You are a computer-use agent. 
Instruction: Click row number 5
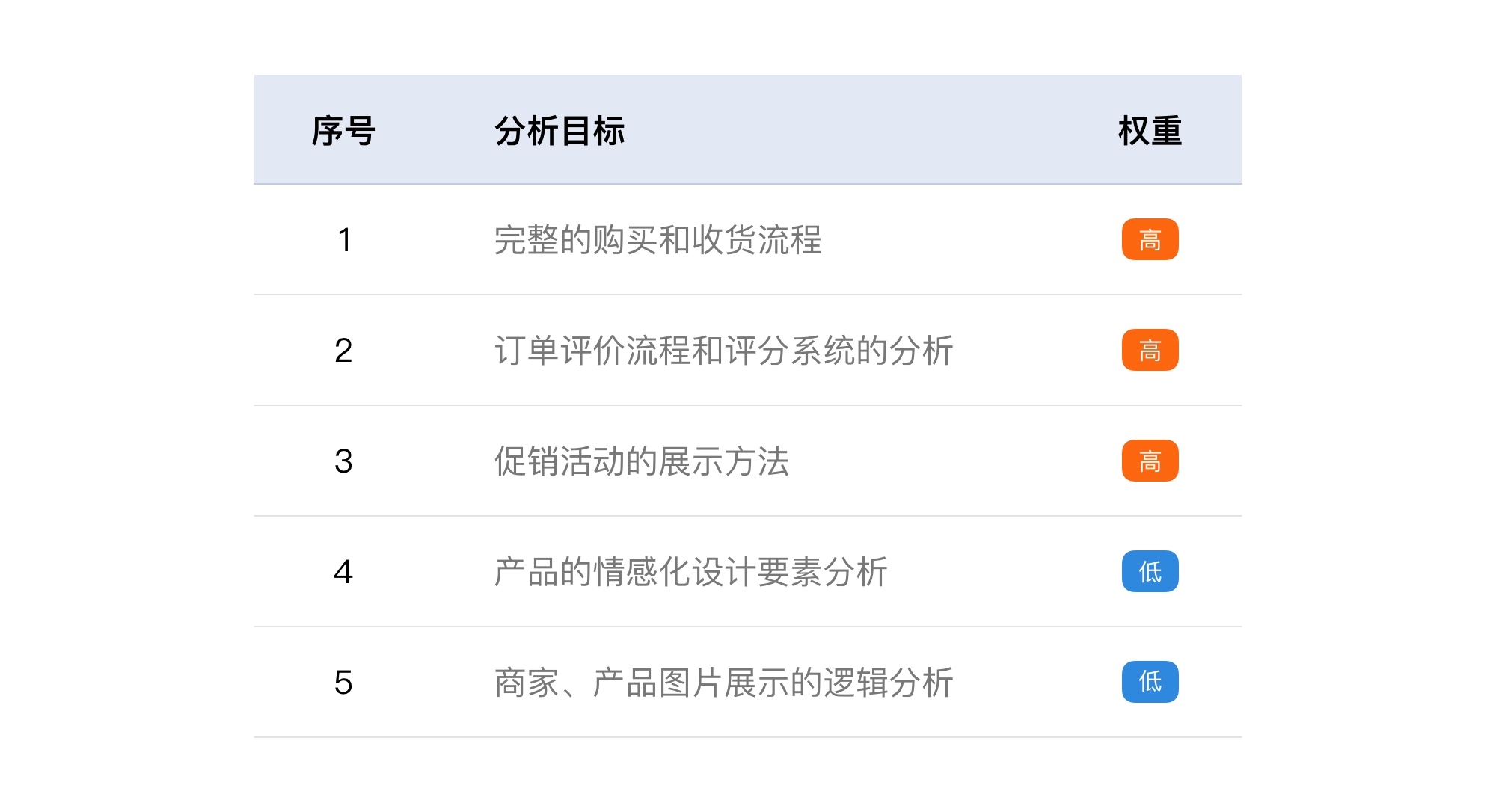pos(343,683)
